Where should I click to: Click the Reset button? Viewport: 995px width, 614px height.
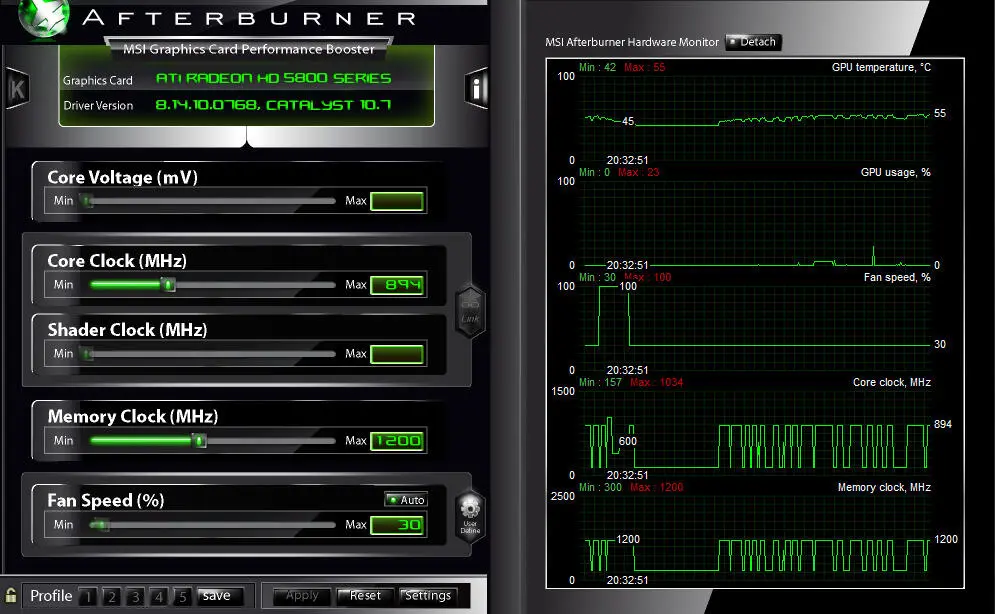tap(364, 596)
